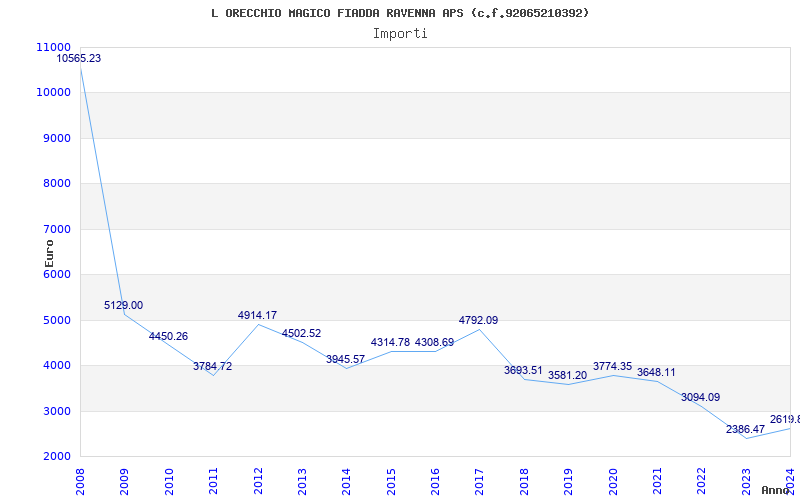Click the 2012 year label on x-axis

pyautogui.click(x=258, y=481)
